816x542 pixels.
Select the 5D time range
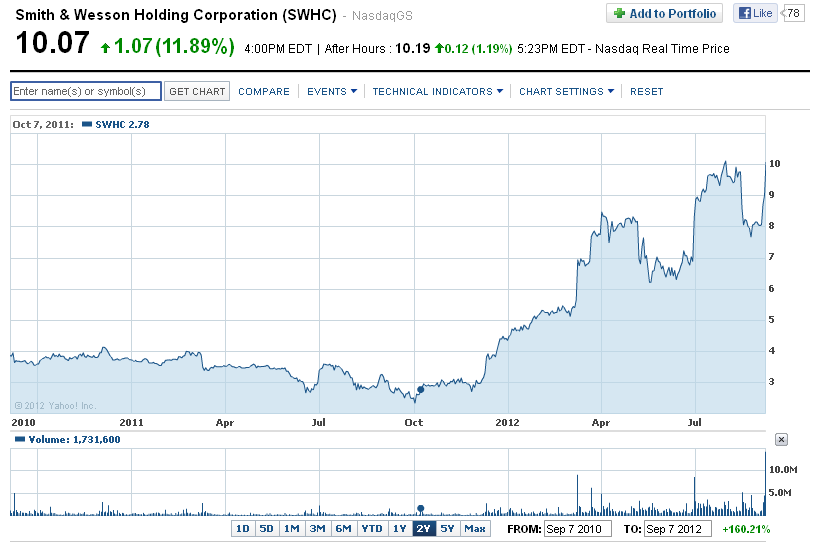point(266,529)
